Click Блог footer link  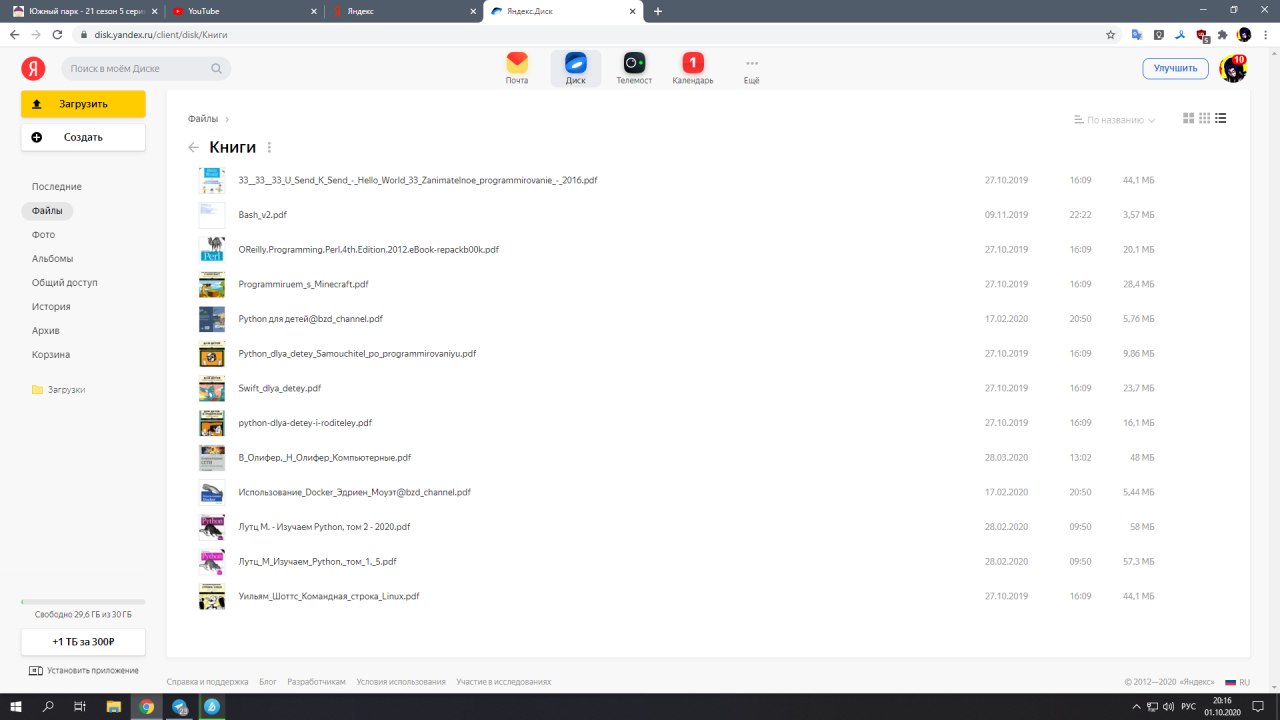point(268,682)
